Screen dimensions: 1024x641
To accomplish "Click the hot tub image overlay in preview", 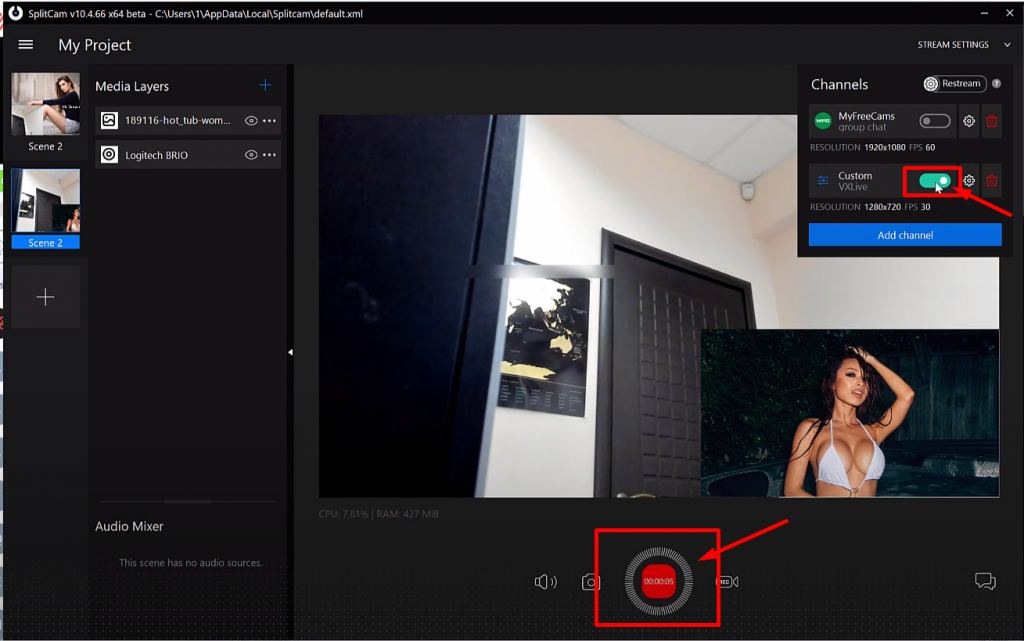I will tap(850, 413).
